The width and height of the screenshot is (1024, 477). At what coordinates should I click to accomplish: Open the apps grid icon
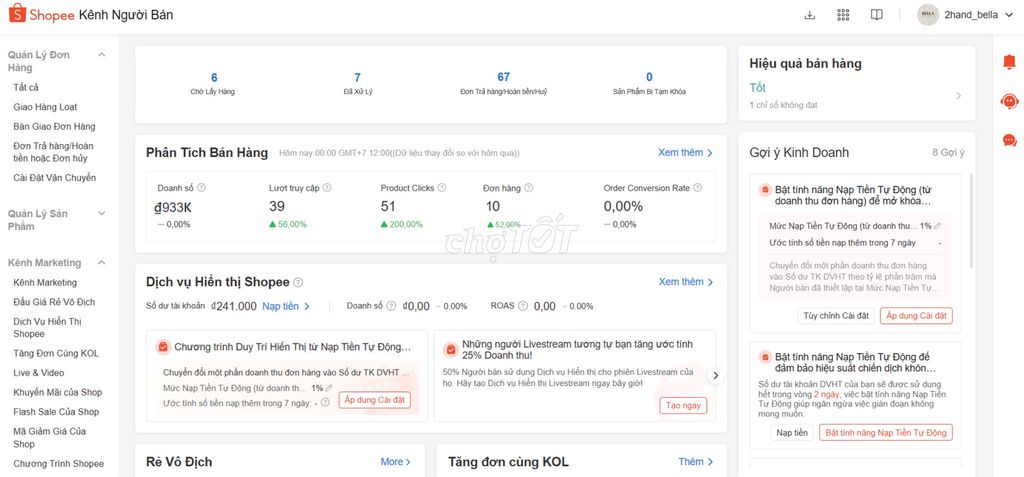843,15
